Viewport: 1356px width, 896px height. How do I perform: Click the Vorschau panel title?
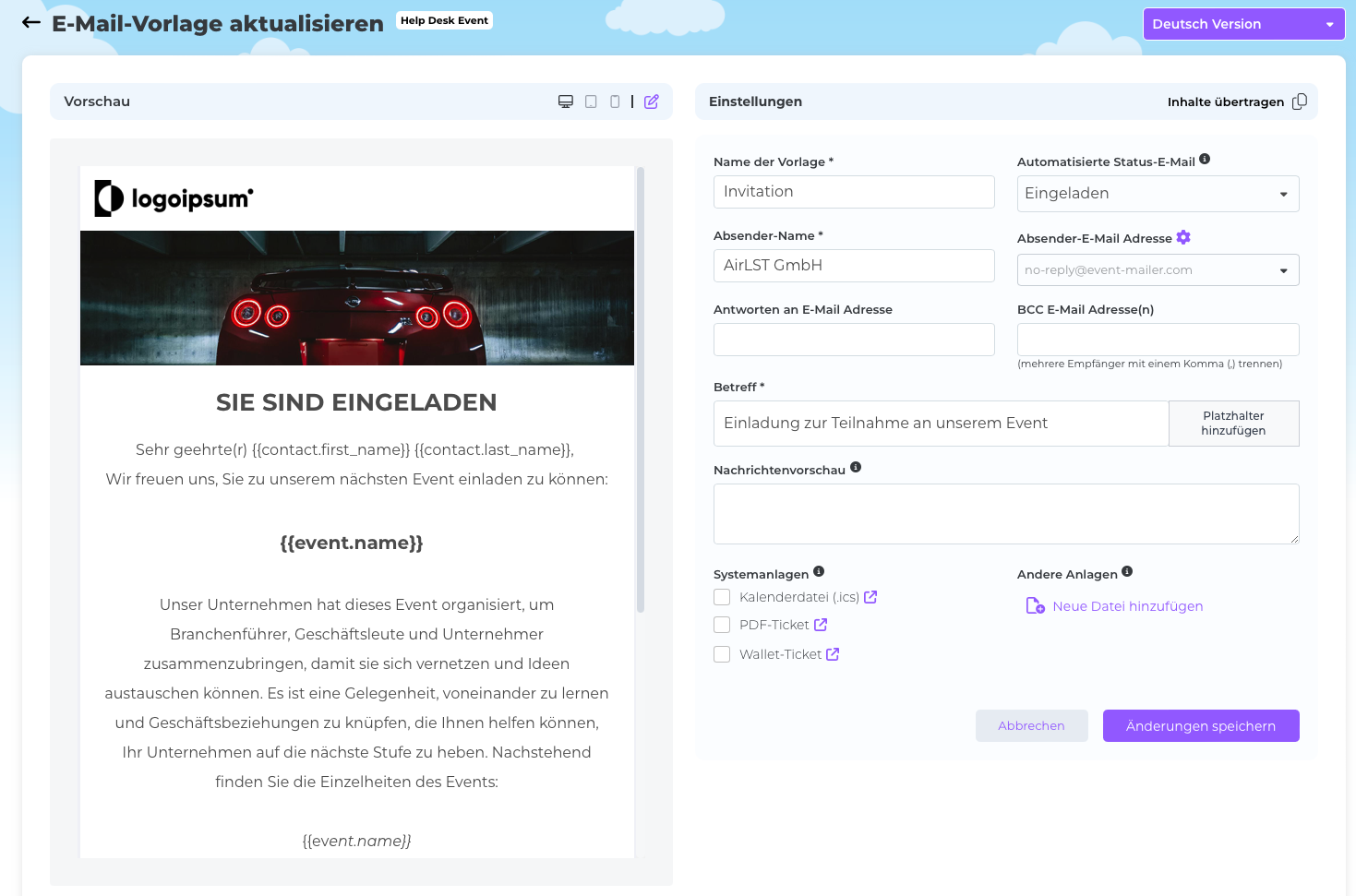tap(97, 102)
